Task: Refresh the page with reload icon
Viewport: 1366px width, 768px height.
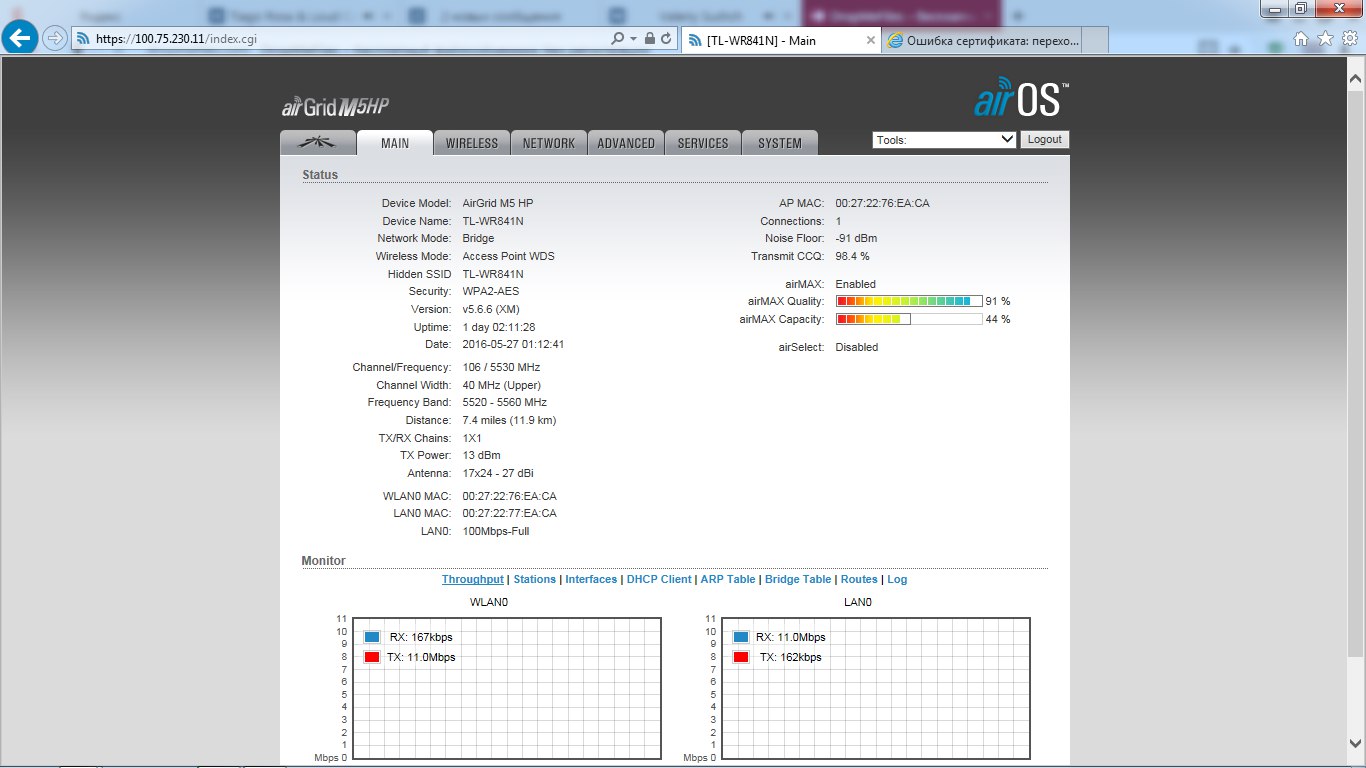Action: pos(667,38)
